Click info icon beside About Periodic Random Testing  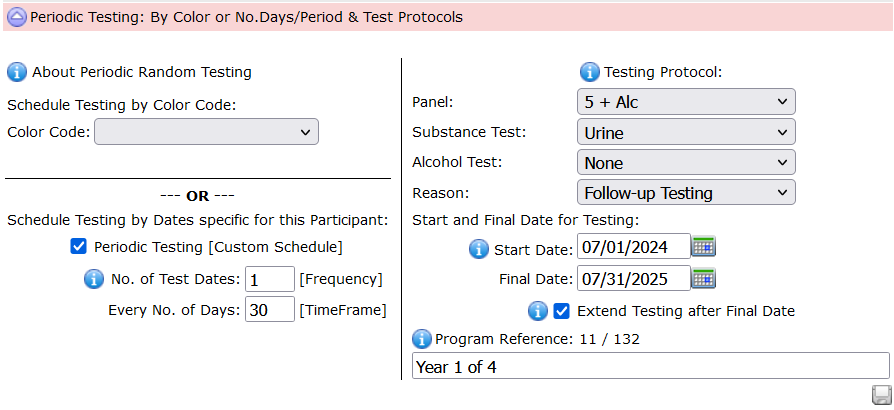tap(17, 72)
